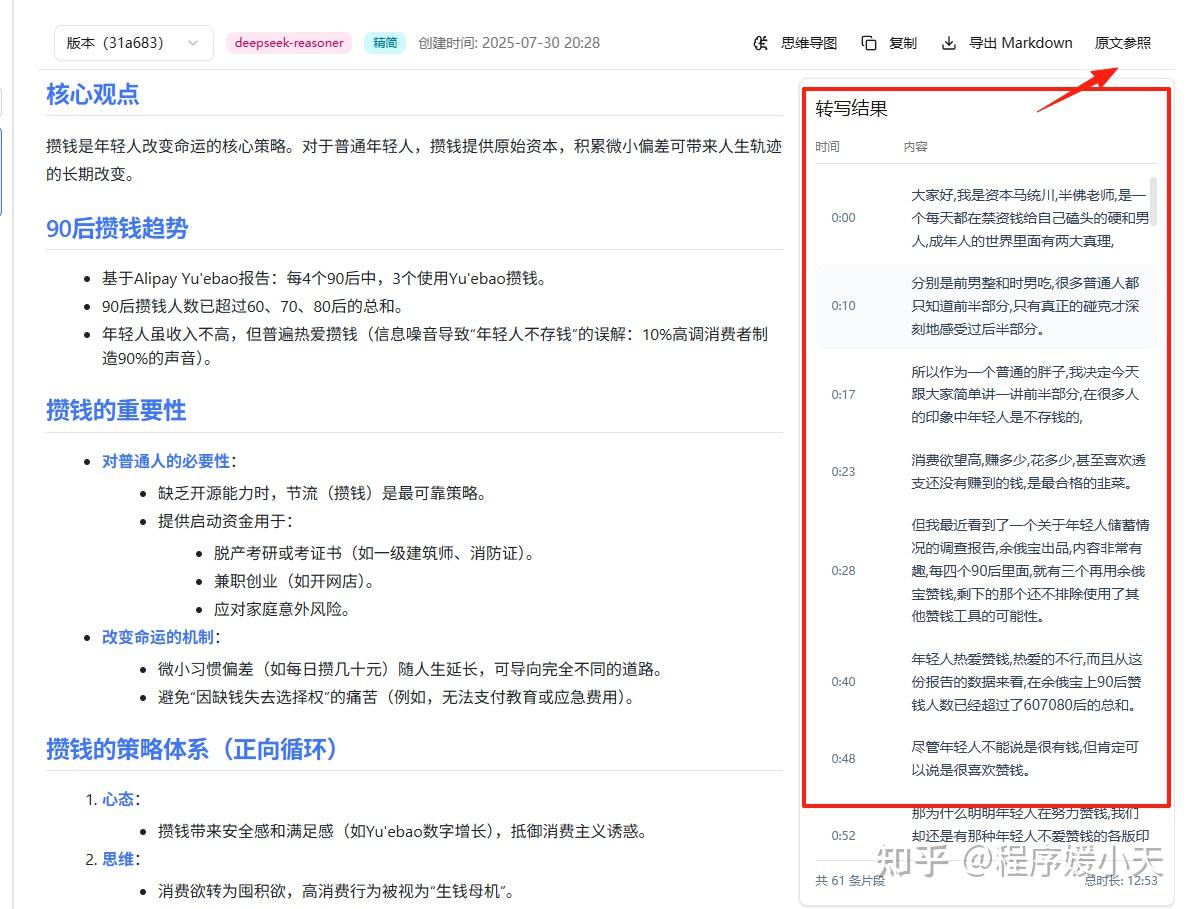Click the 思维导图 mind map icon
Image resolution: width=1194 pixels, height=909 pixels.
(x=760, y=43)
